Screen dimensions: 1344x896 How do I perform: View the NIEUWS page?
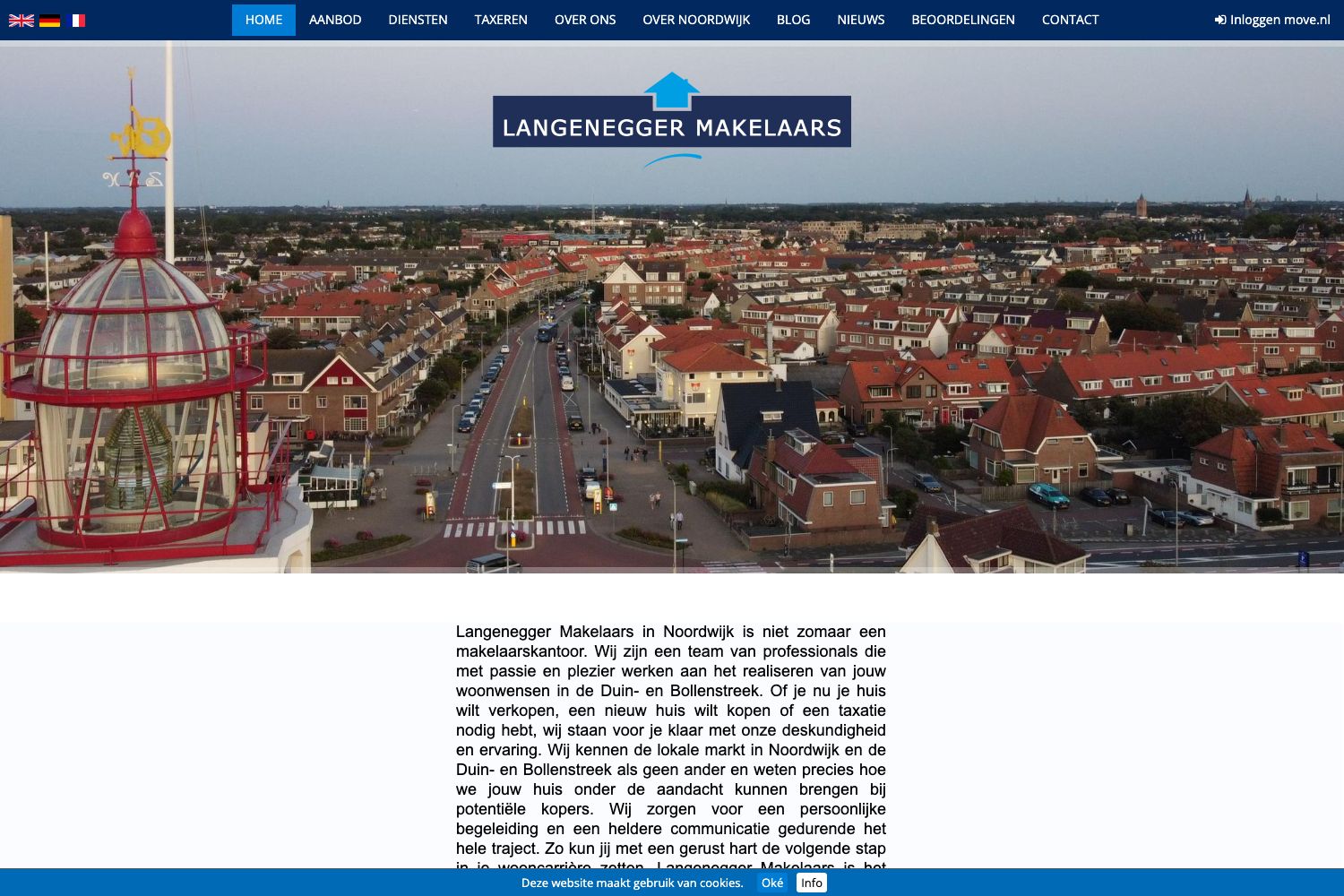click(861, 20)
